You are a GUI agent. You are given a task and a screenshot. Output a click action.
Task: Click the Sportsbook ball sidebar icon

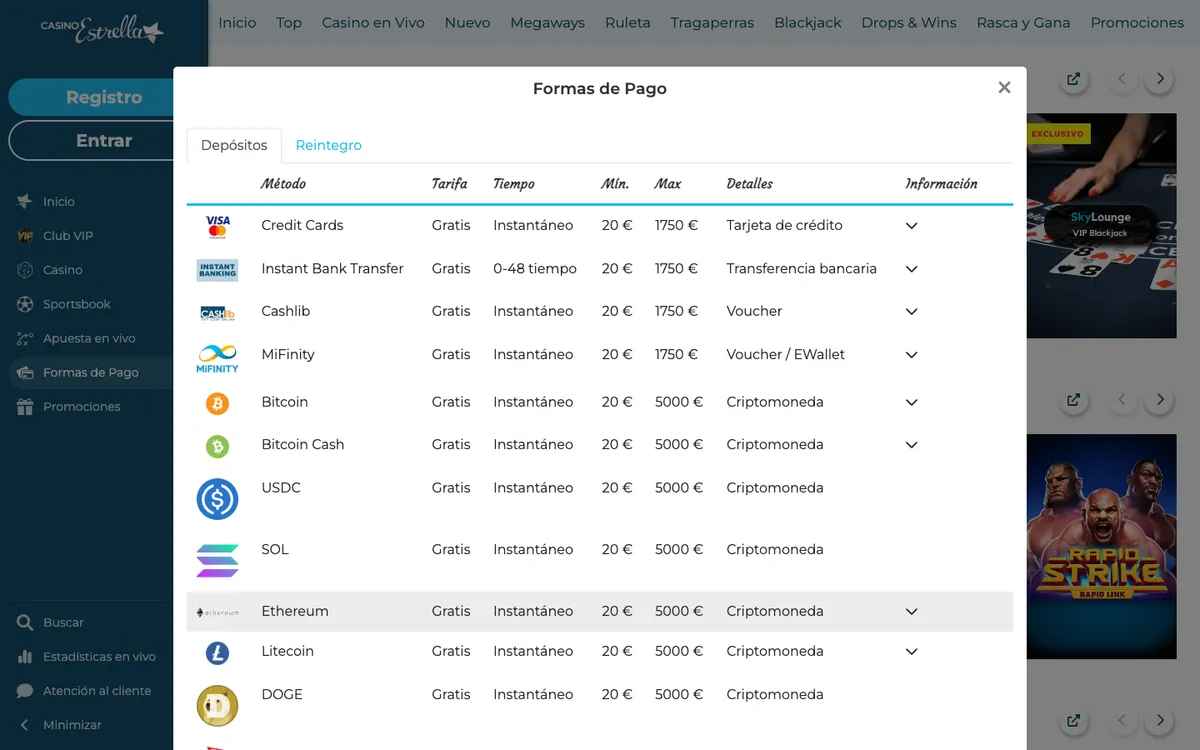(x=25, y=304)
